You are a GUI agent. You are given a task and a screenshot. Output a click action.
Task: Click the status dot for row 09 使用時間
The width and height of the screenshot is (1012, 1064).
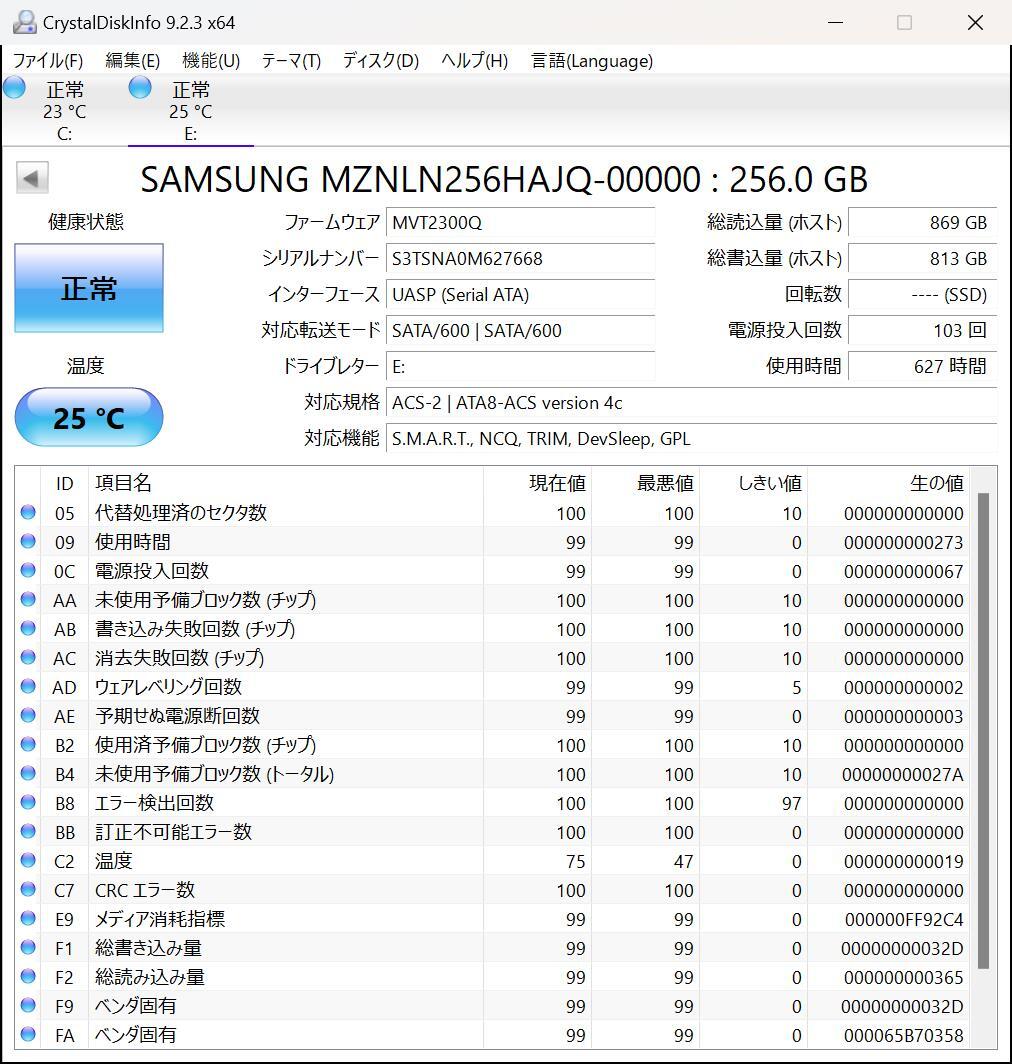28,541
